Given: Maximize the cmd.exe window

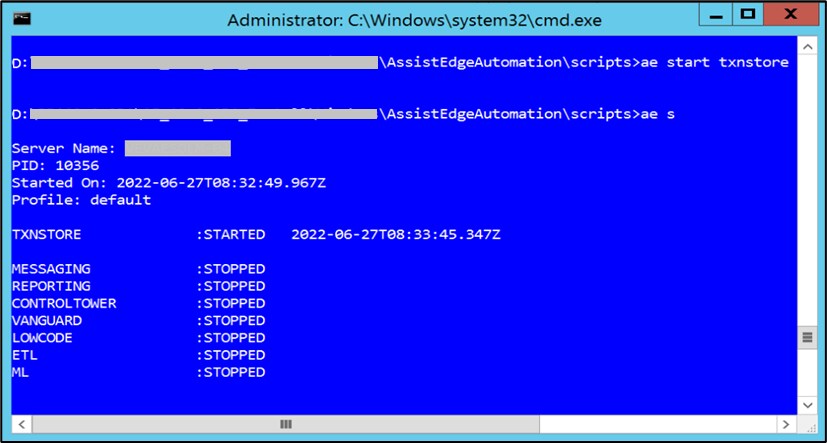Looking at the screenshot, I should (x=748, y=14).
